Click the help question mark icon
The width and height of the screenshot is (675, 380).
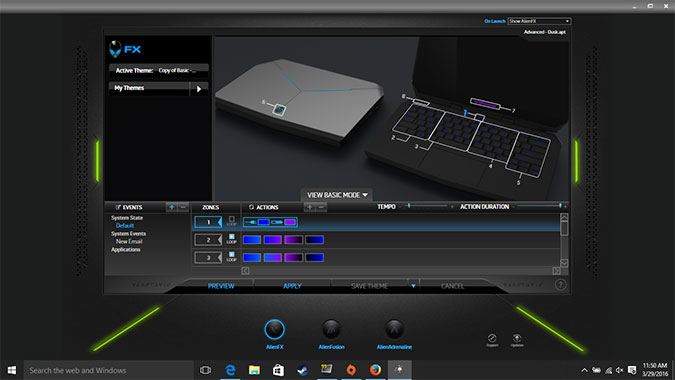560,284
